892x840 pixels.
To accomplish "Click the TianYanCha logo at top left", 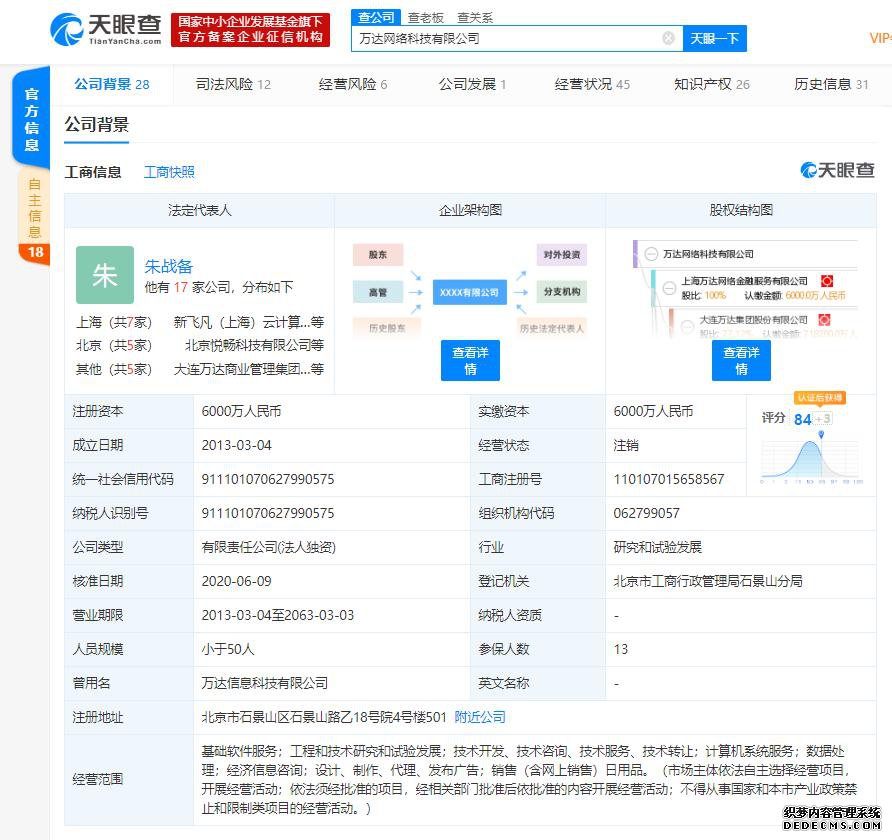I will point(105,29).
